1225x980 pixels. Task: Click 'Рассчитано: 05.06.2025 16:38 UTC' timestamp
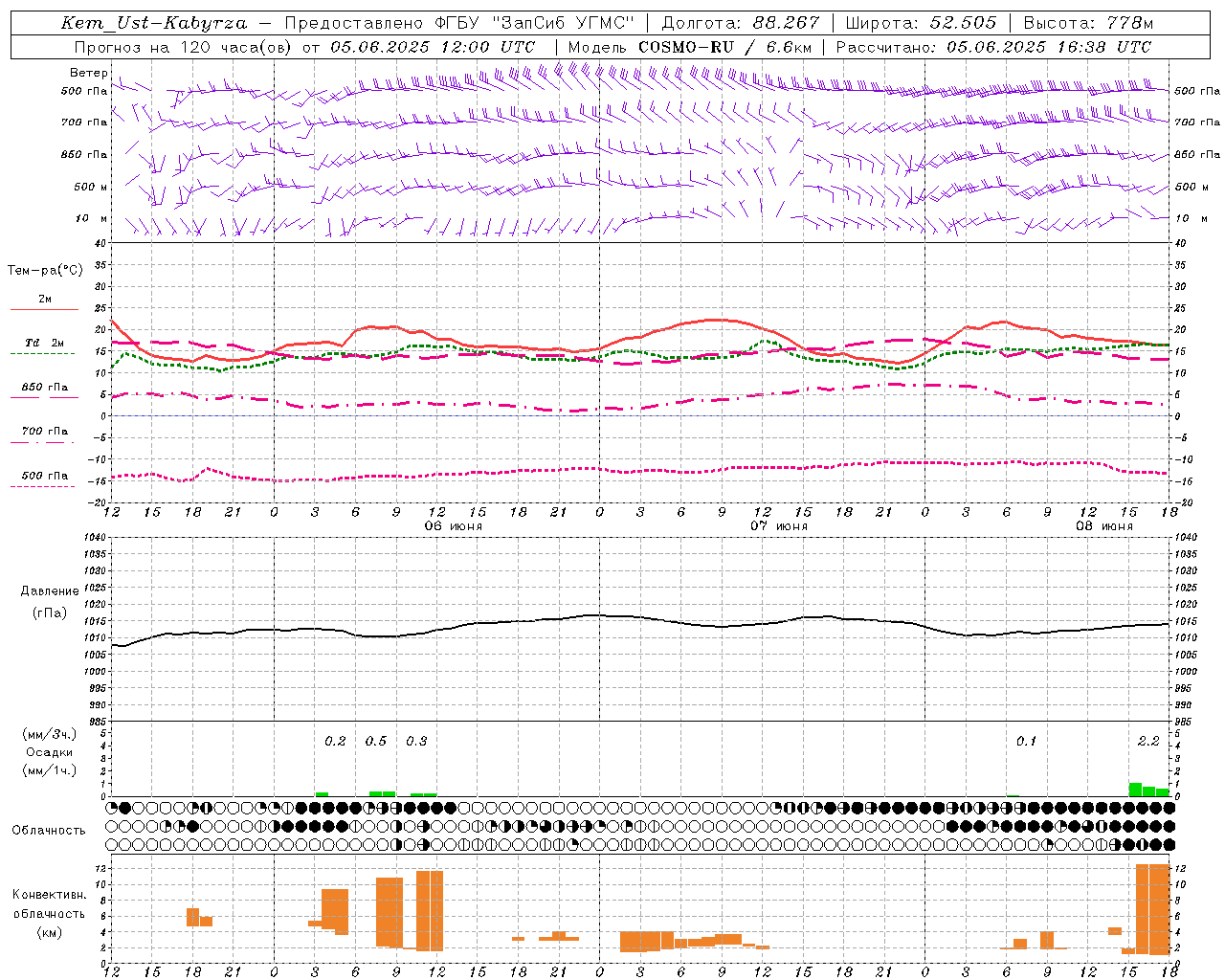pyautogui.click(x=993, y=47)
